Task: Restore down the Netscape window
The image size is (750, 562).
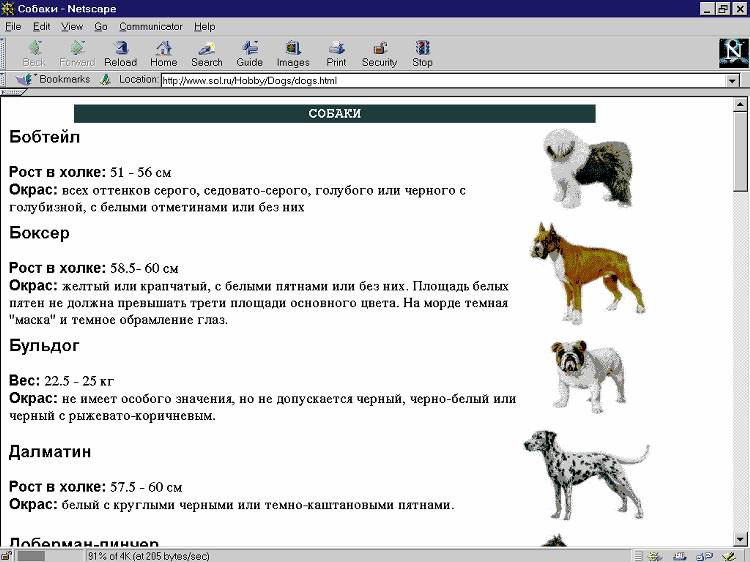Action: coord(723,9)
